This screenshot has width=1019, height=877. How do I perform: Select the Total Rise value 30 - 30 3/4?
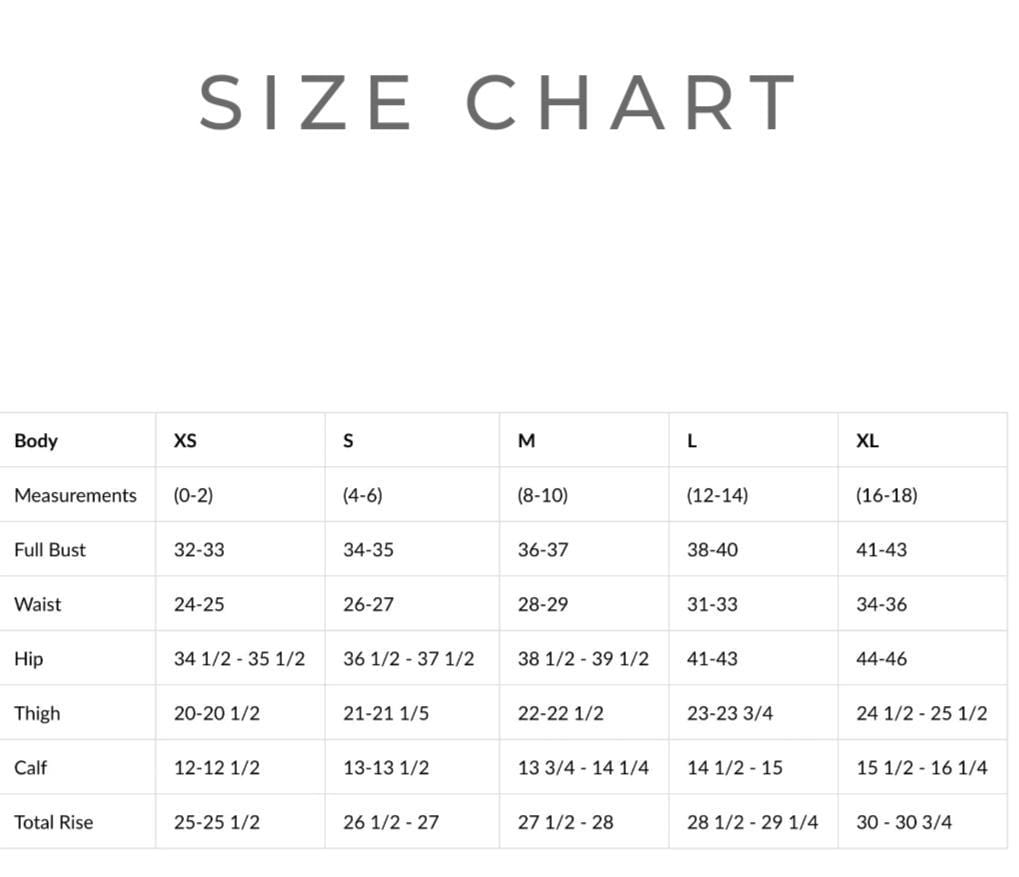click(x=904, y=822)
